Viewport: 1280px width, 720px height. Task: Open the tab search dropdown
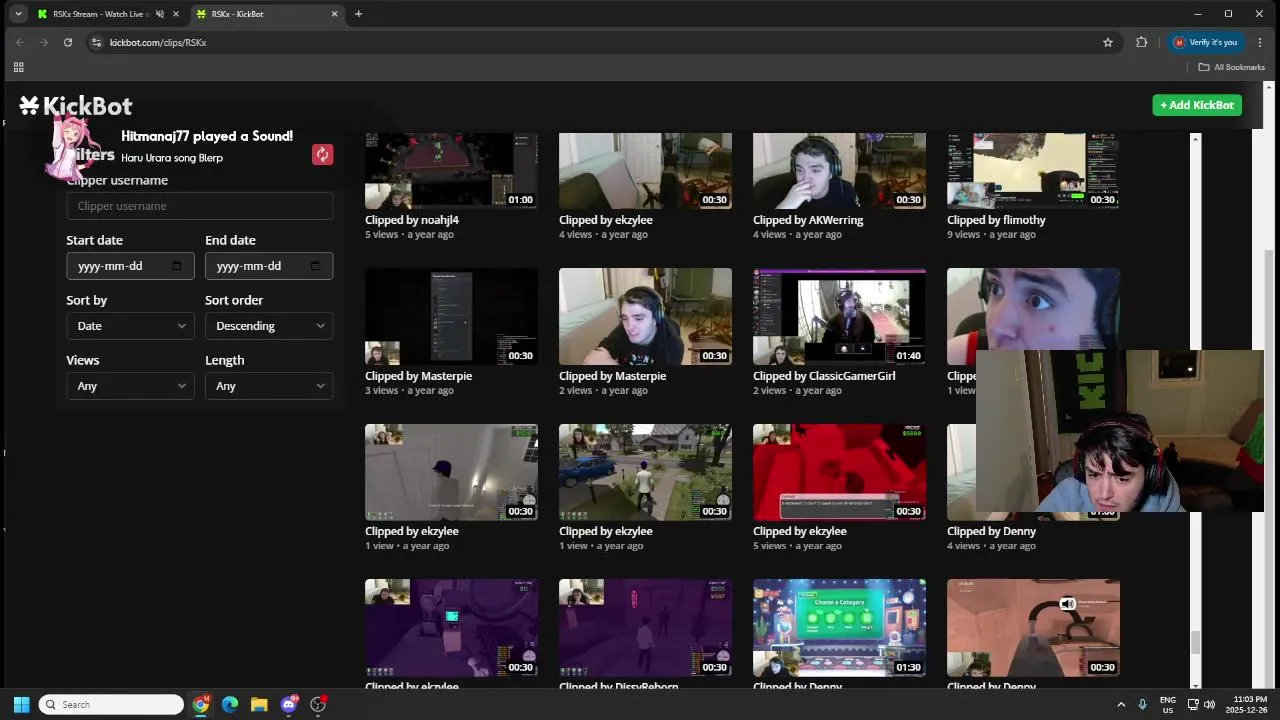18,14
